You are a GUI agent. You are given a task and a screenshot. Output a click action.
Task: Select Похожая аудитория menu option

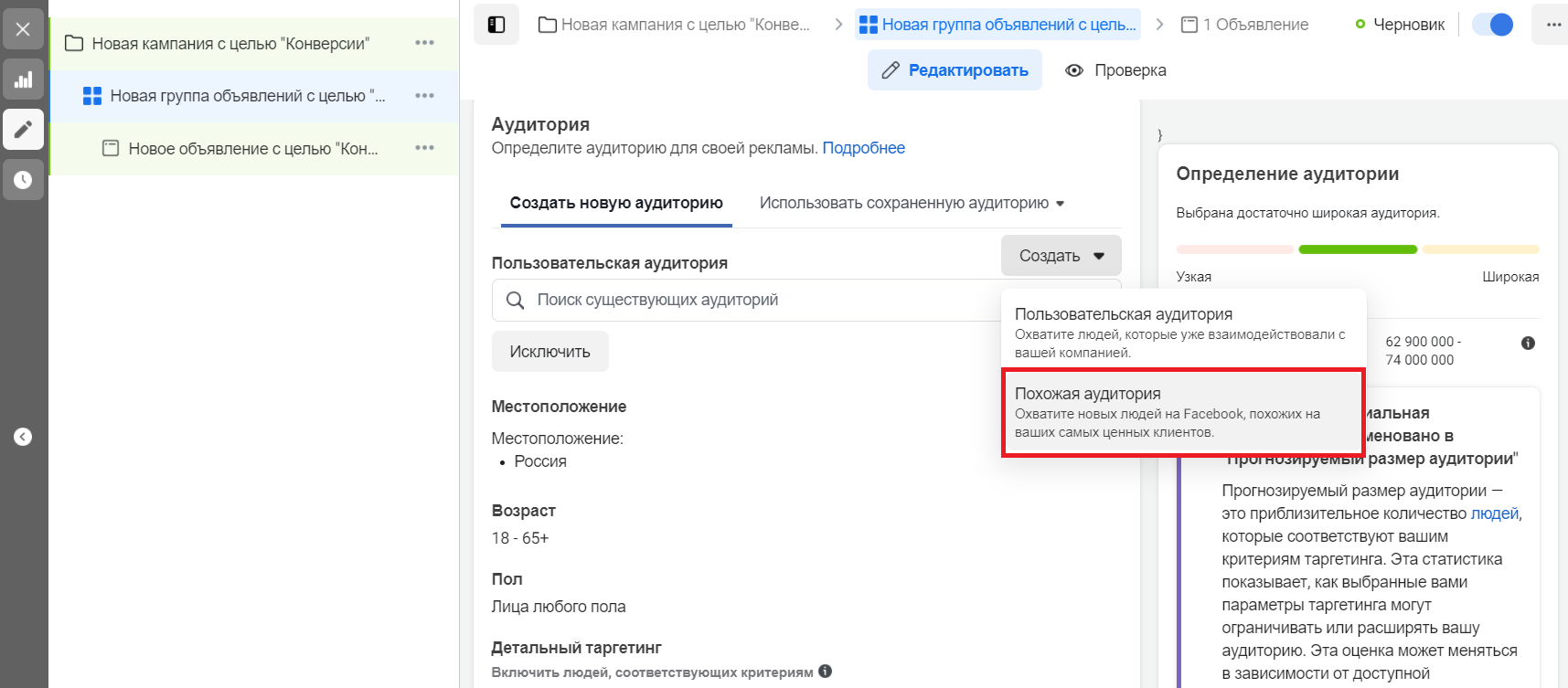1183,412
